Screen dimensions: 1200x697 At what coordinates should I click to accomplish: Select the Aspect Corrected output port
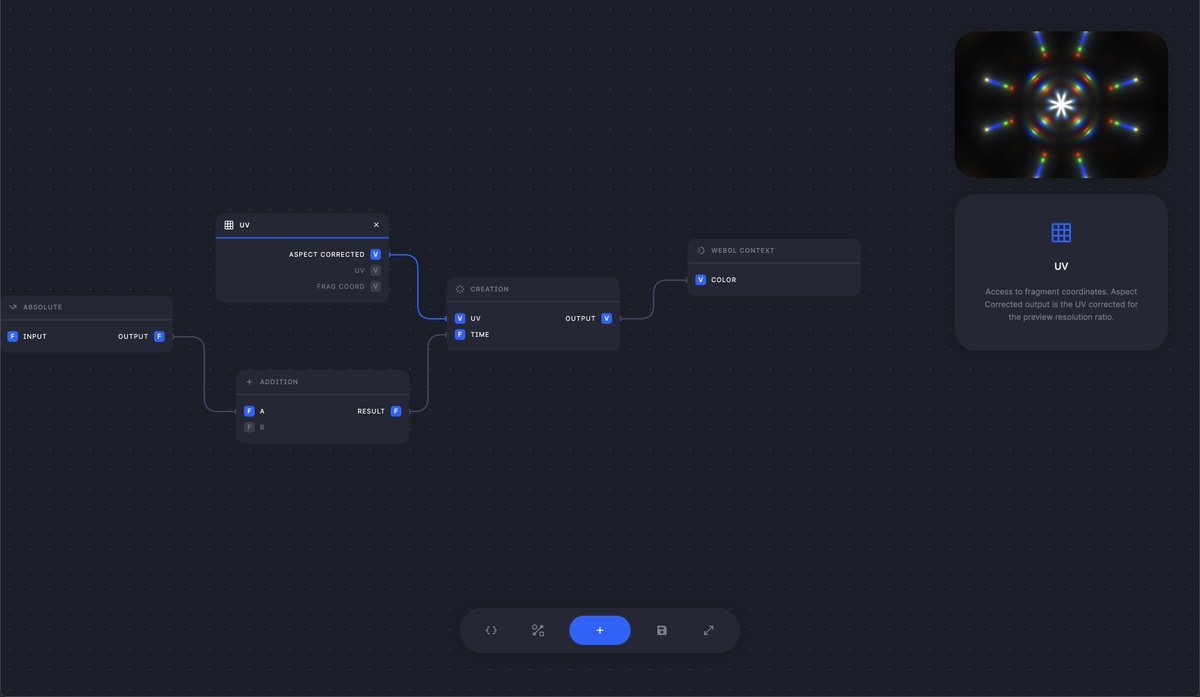pos(376,254)
